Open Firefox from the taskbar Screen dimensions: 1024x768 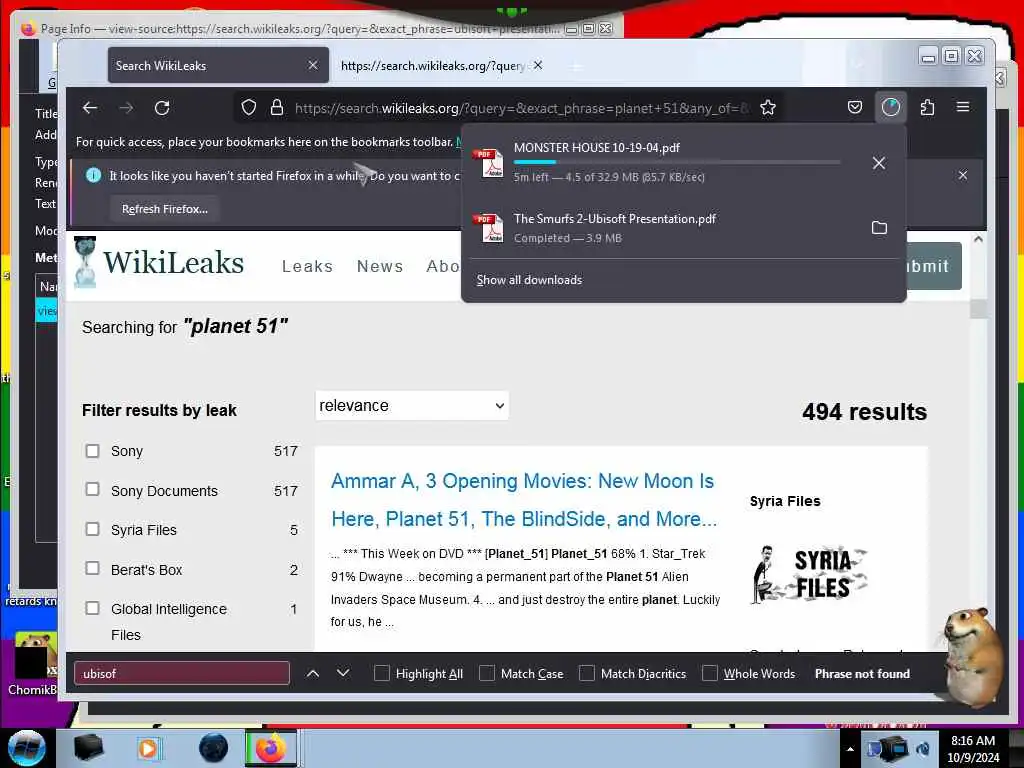coord(271,748)
